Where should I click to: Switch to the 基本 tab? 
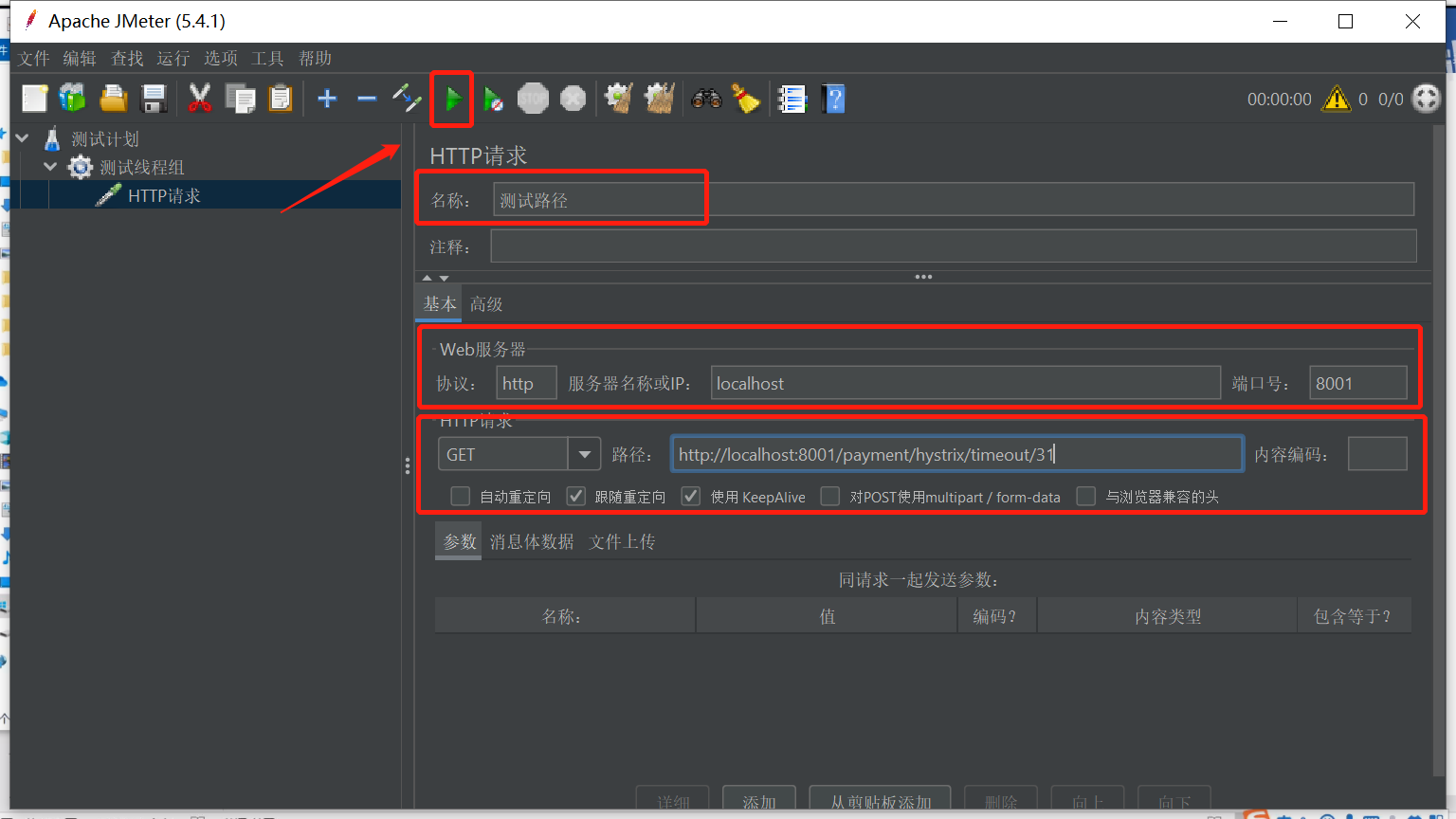pos(440,304)
